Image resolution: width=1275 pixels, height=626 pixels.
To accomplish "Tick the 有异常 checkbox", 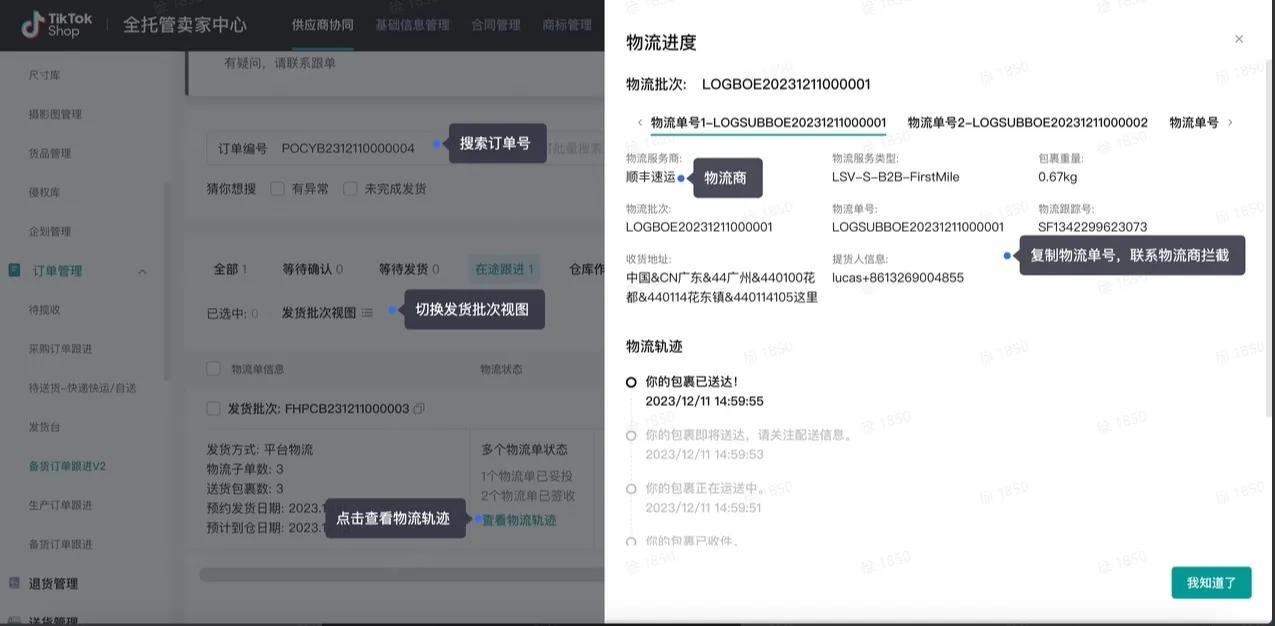I will pos(278,188).
